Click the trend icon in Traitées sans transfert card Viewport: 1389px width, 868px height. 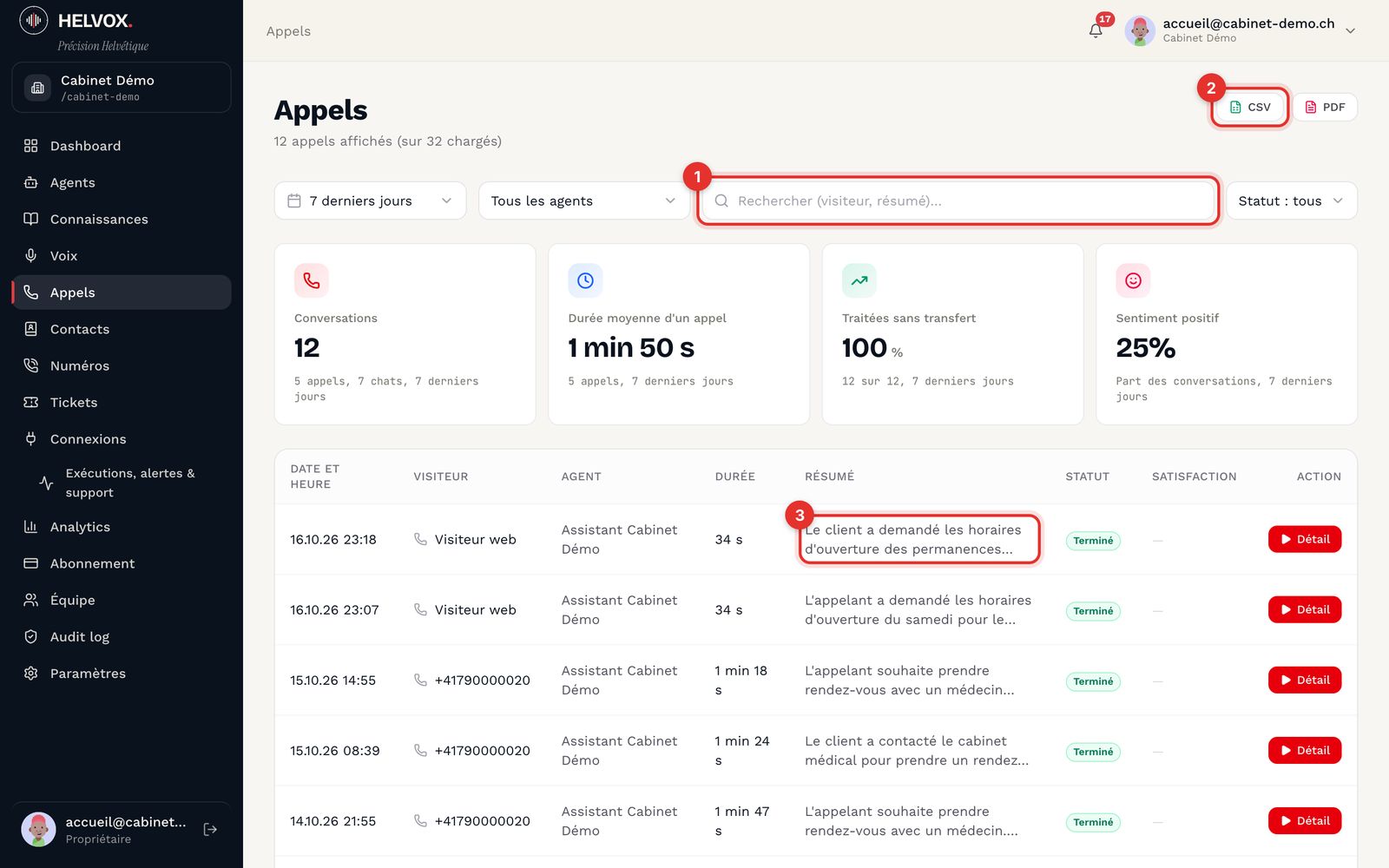click(x=859, y=280)
